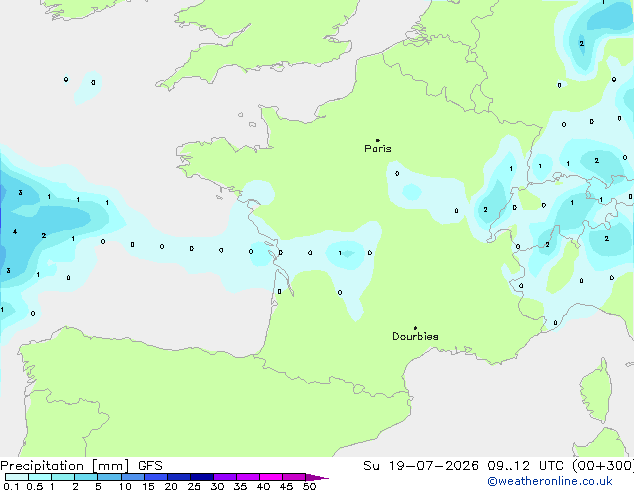Image resolution: width=634 pixels, height=490 pixels.
Task: Click the 'Precipitation [mm]' title text
Action: point(65,466)
